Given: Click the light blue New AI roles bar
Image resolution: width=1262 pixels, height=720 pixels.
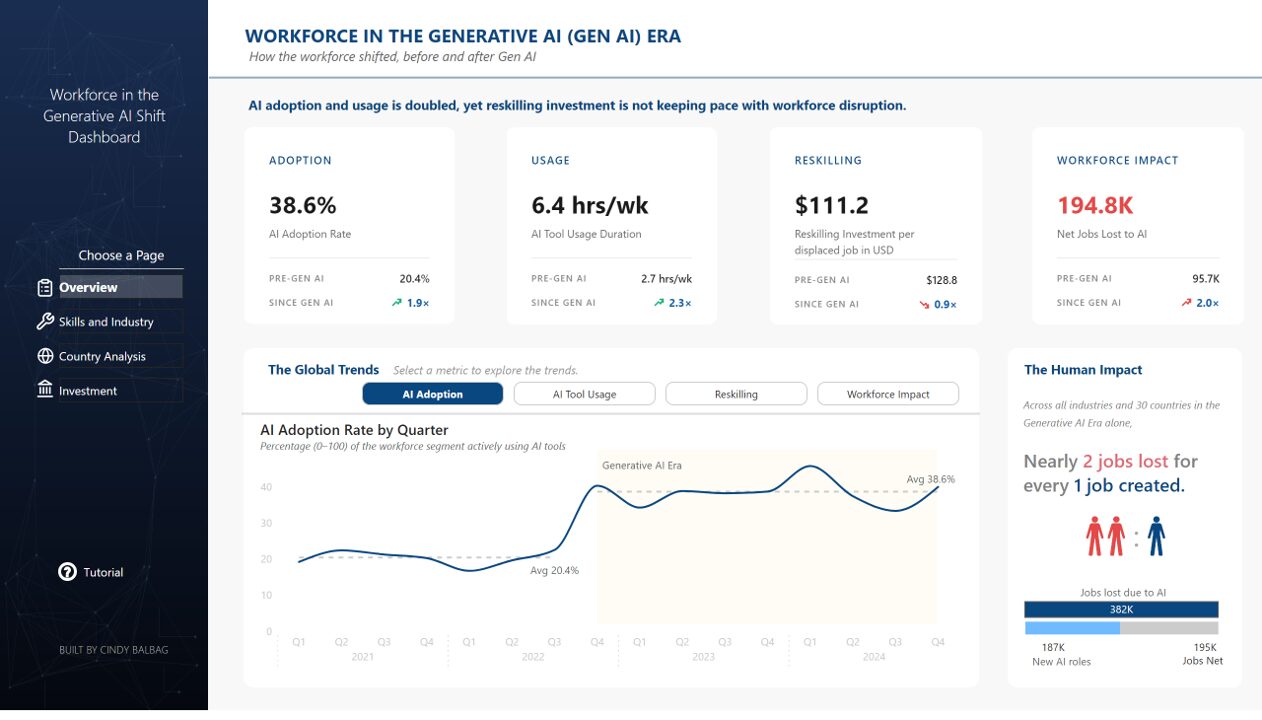Looking at the screenshot, I should point(1072,628).
